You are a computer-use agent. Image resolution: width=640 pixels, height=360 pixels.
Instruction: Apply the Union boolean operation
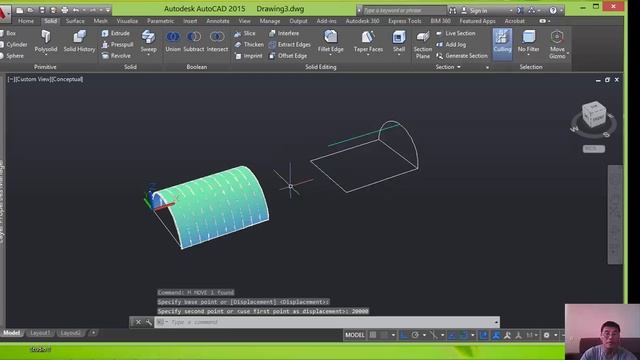coord(173,41)
